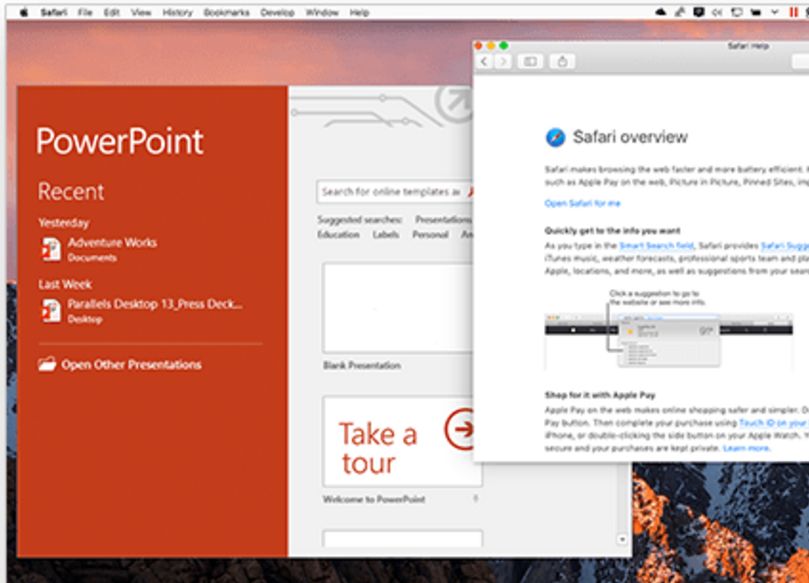Click the Share button in Safari Help
809x583 pixels.
click(x=562, y=61)
